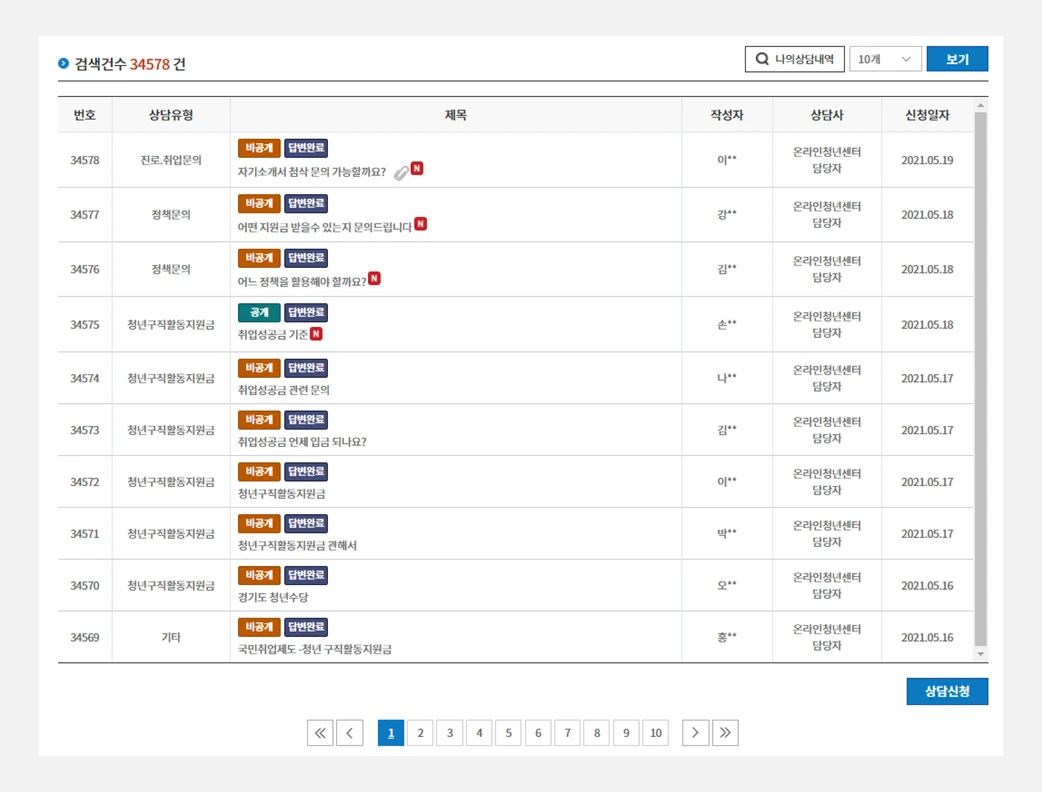Click the 제목 column header
Viewport: 1042px width, 792px height.
[x=456, y=115]
